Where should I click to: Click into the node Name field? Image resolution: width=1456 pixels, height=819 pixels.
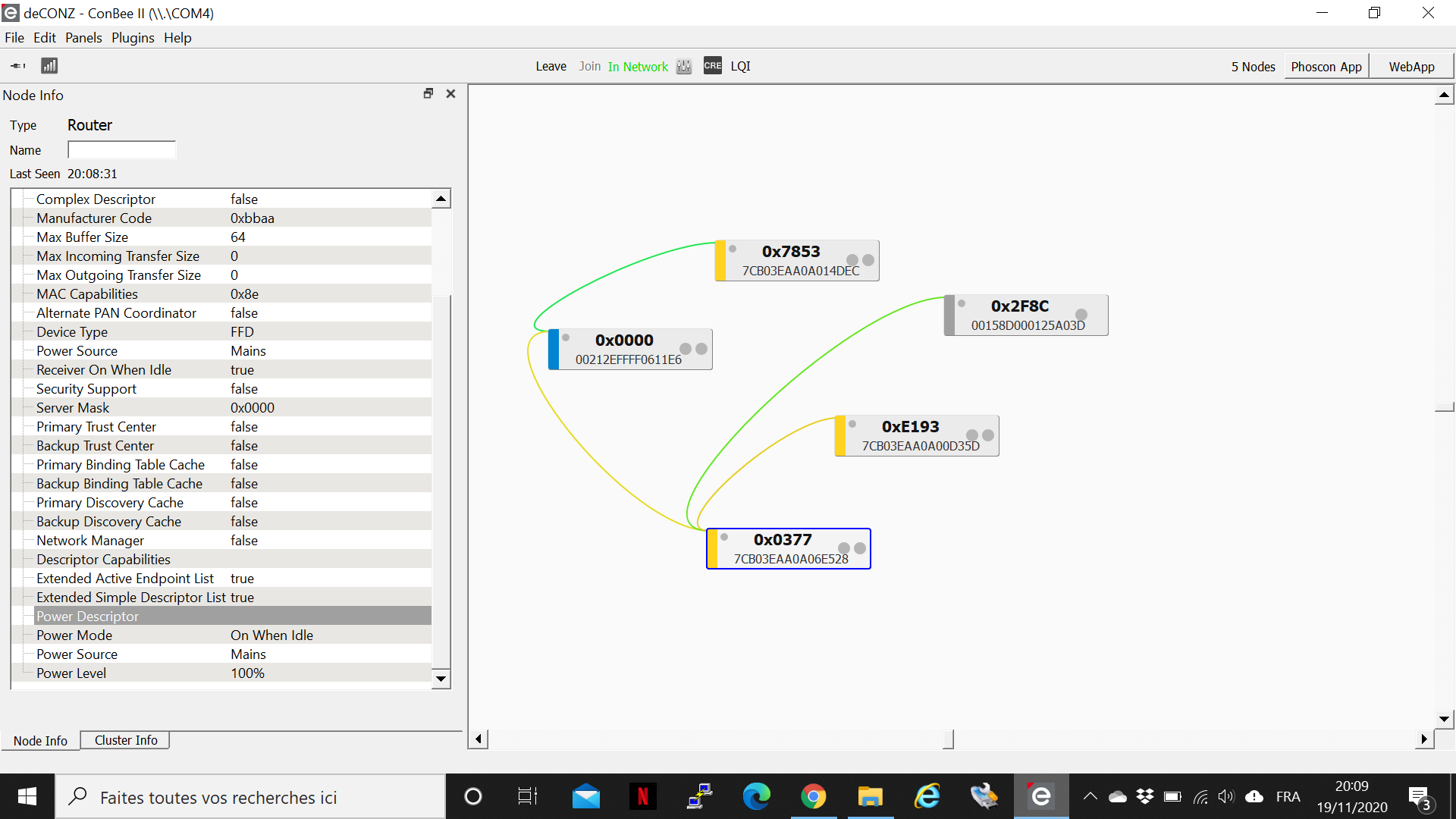121,149
